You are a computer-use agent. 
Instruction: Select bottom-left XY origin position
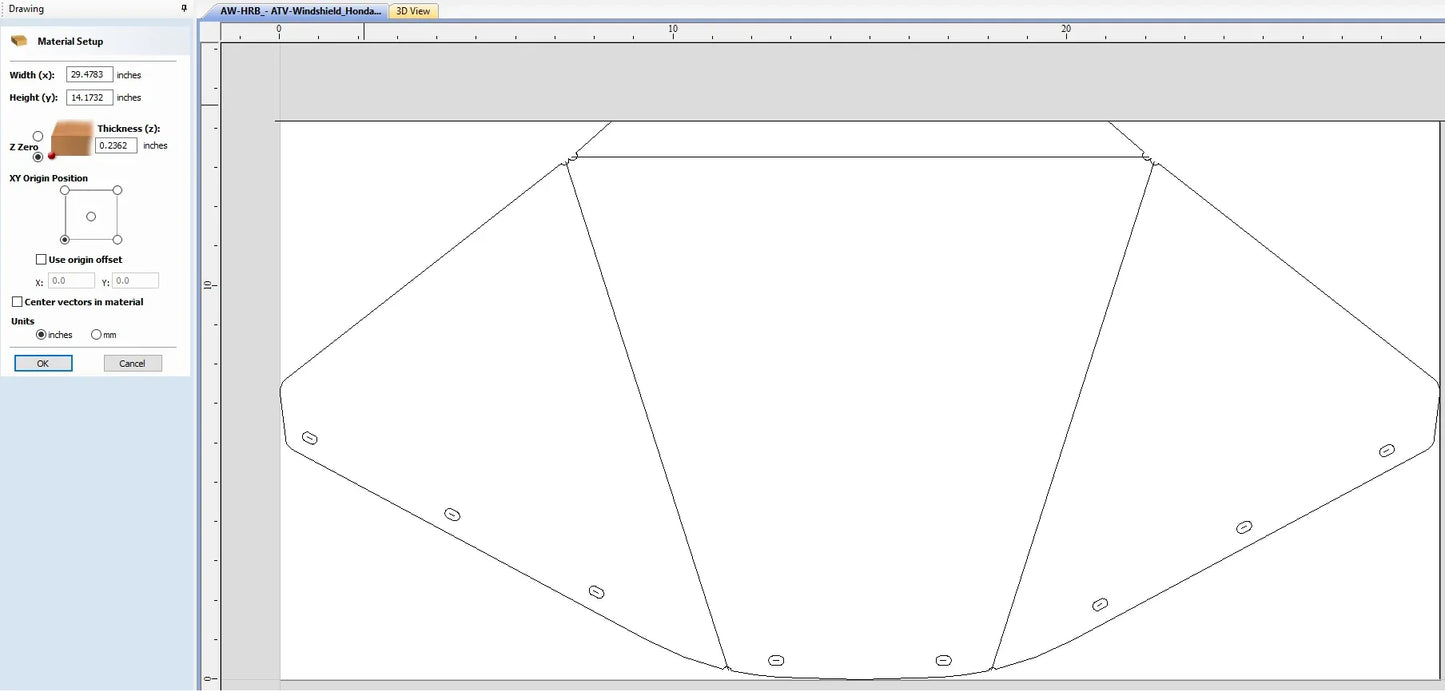pyautogui.click(x=65, y=240)
